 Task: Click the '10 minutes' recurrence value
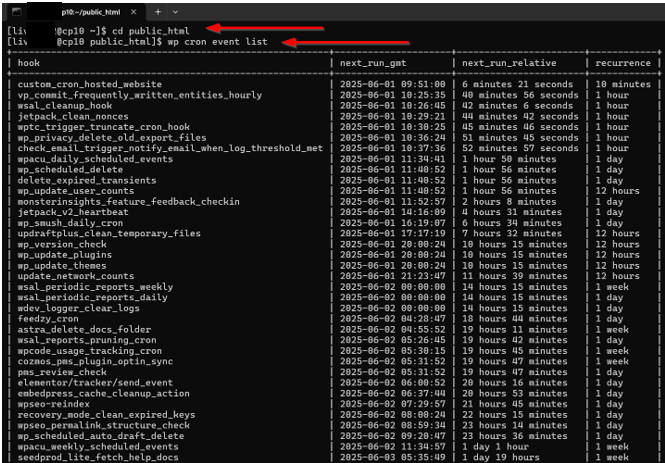tap(622, 85)
